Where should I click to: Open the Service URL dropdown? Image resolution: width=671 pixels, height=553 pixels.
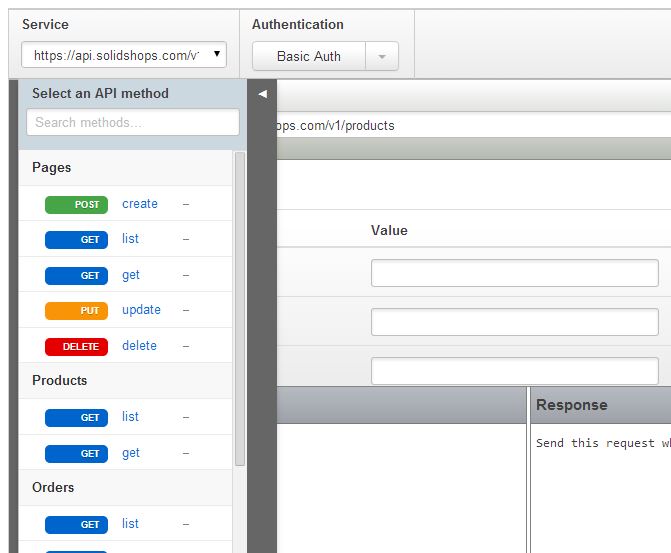pos(124,55)
